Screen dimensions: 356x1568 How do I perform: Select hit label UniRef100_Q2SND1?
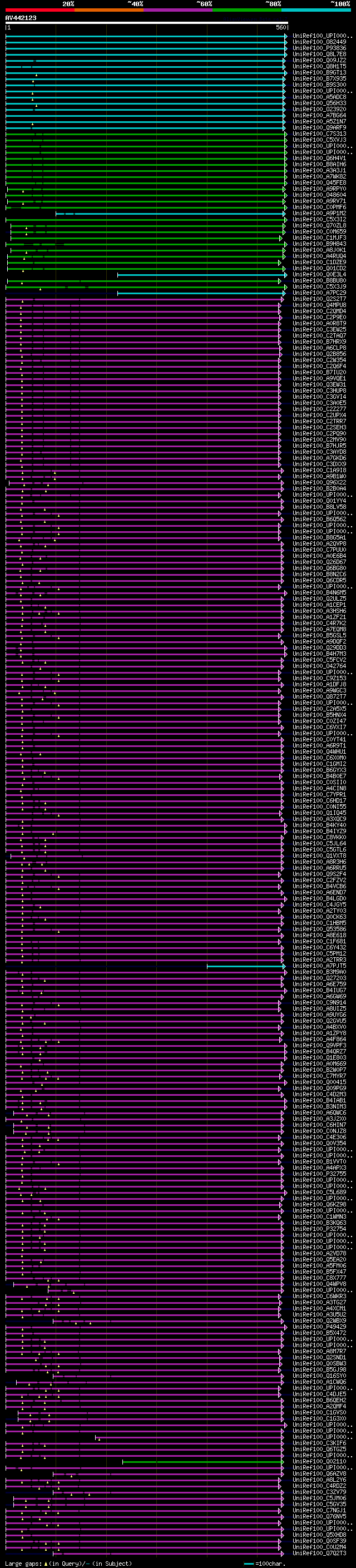pyautogui.click(x=319, y=1357)
